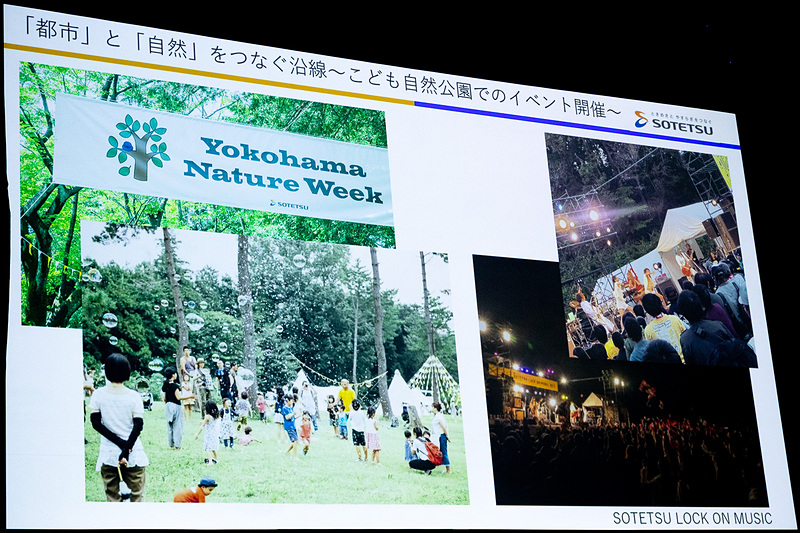Click the SOTETSU logo in the slide header

pos(673,123)
